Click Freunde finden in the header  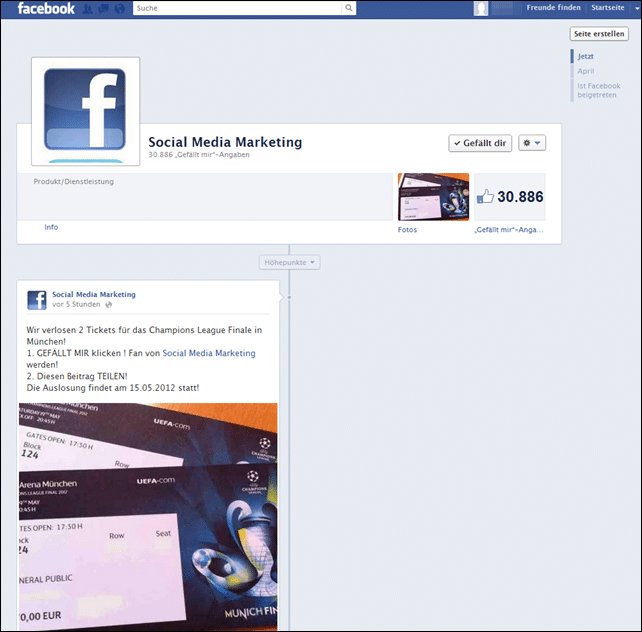pos(553,7)
